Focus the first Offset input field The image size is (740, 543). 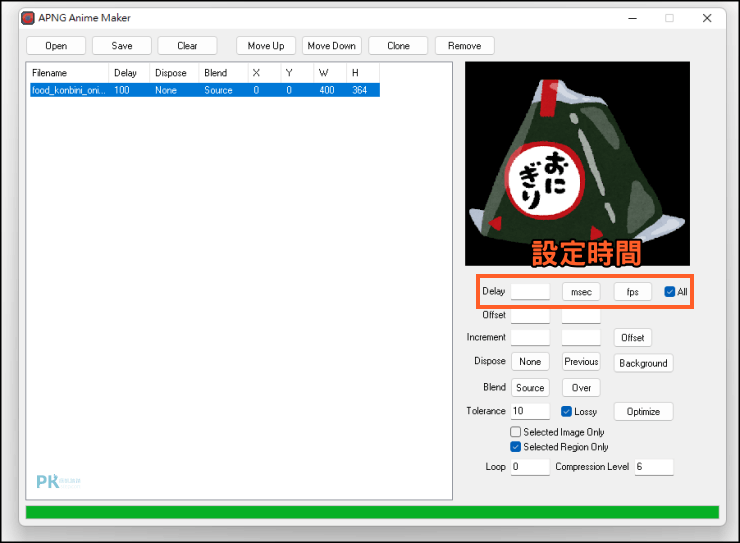click(530, 315)
